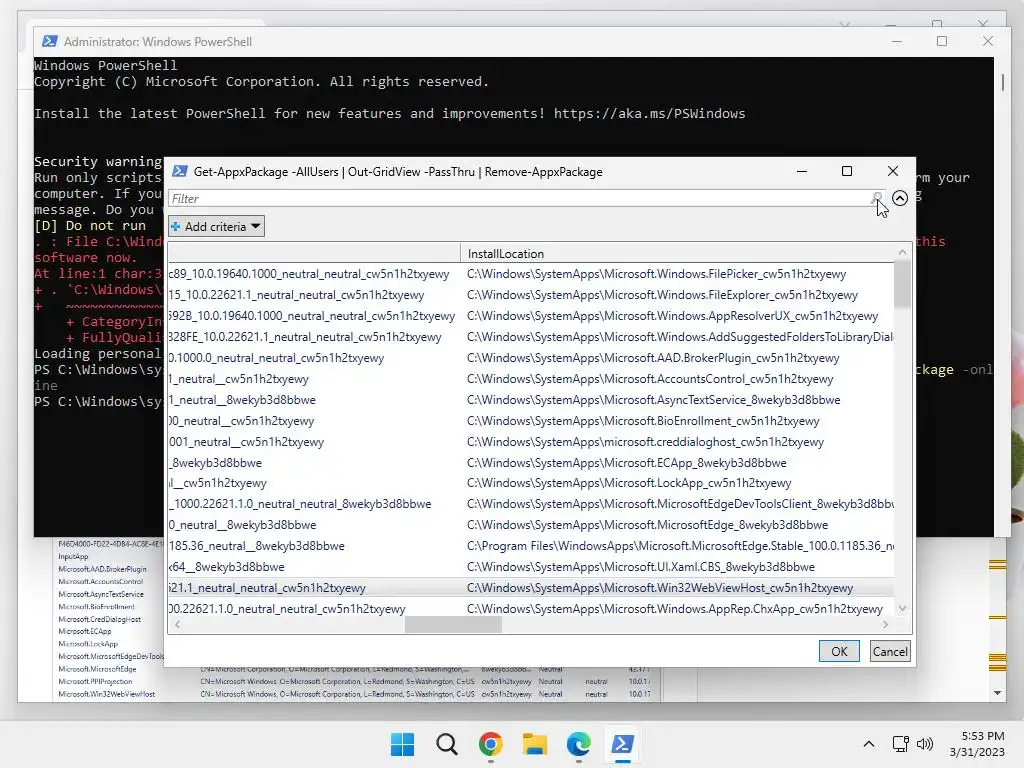Viewport: 1024px width, 768px height.
Task: Open Google Chrome from the taskbar
Action: click(490, 744)
